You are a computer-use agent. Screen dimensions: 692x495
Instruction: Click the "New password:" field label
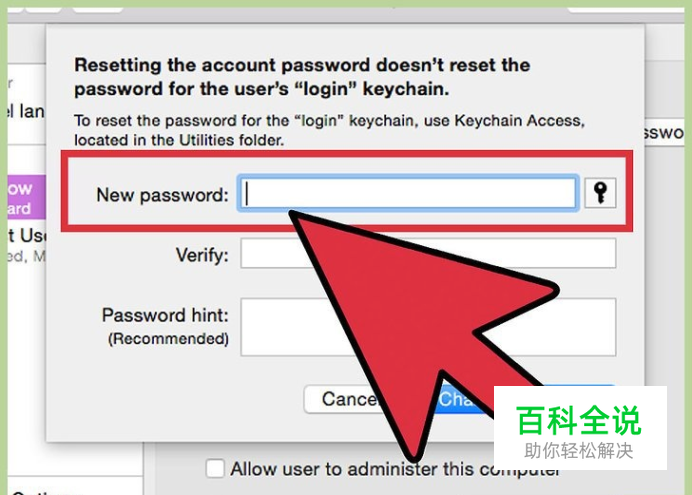pos(162,195)
